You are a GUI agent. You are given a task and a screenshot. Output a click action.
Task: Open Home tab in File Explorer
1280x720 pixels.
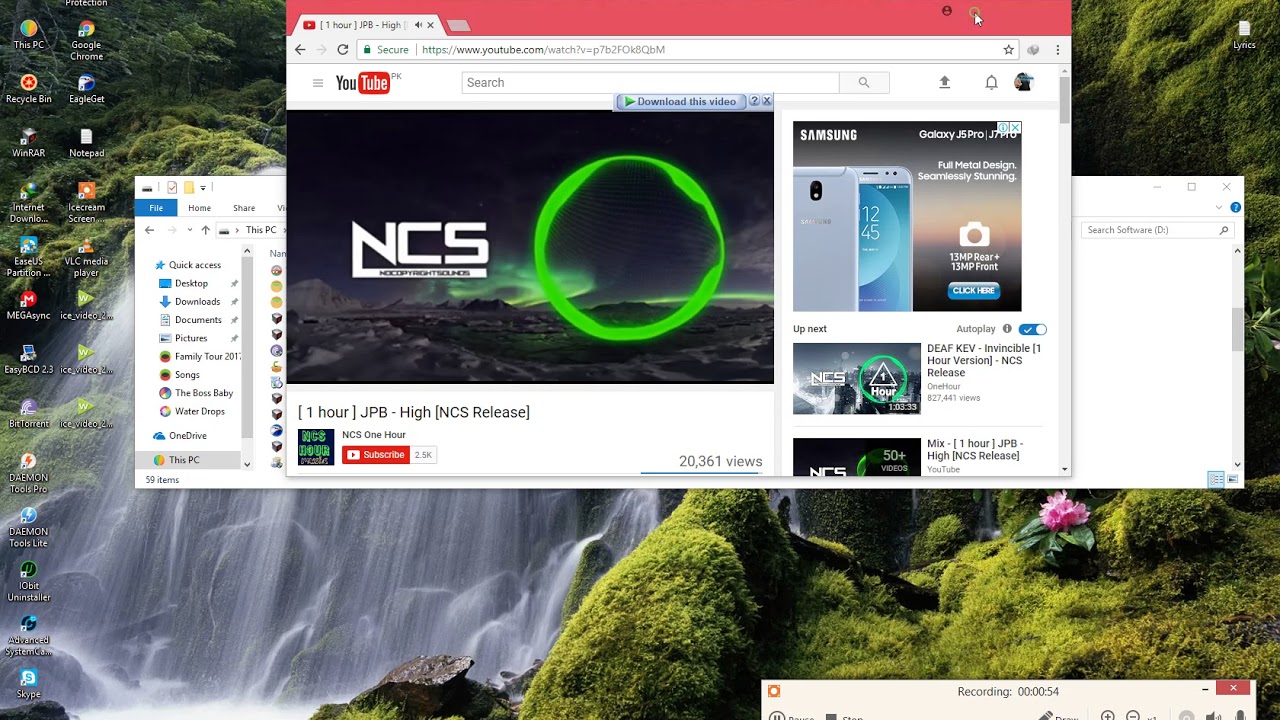tap(199, 208)
